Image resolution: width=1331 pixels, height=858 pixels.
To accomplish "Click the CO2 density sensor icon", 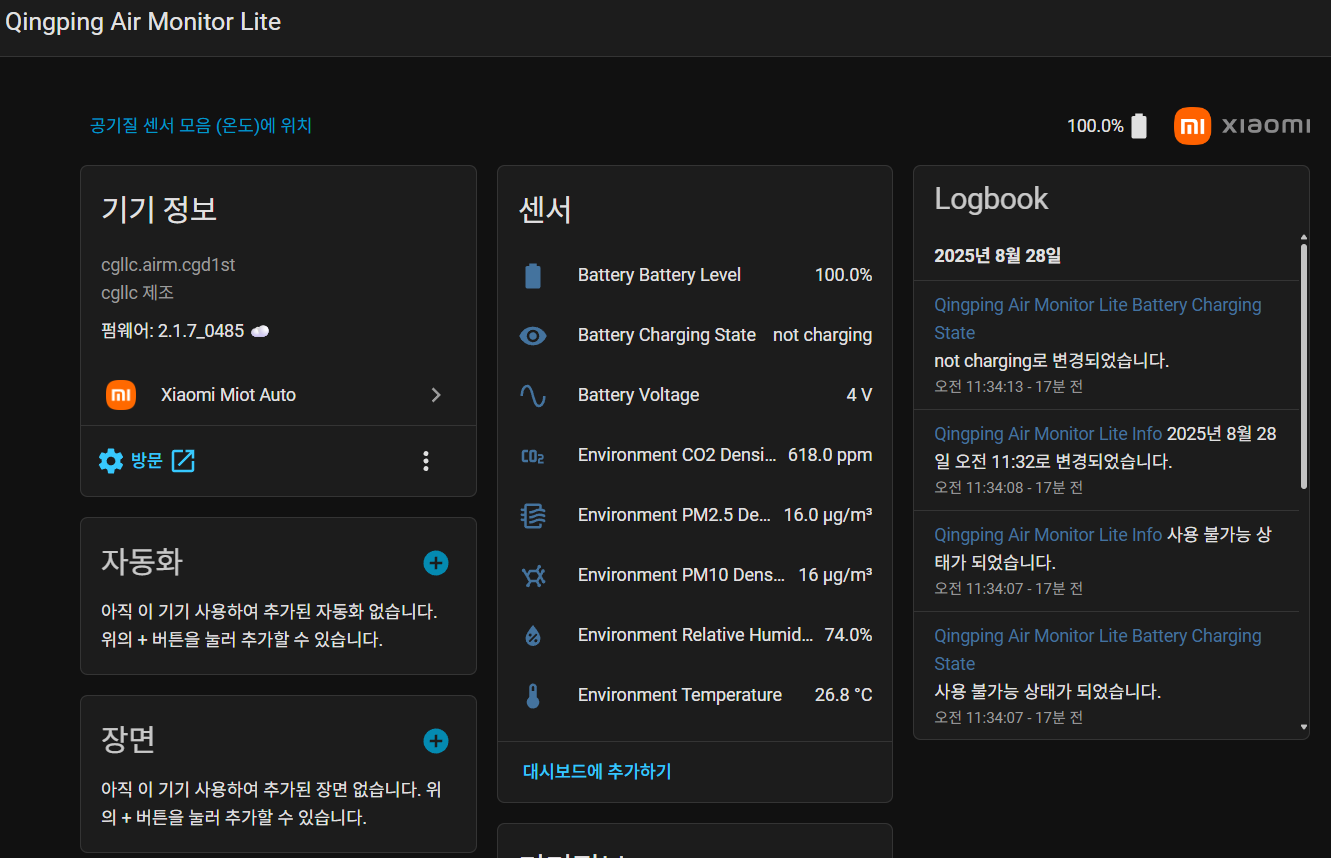I will coord(533,456).
